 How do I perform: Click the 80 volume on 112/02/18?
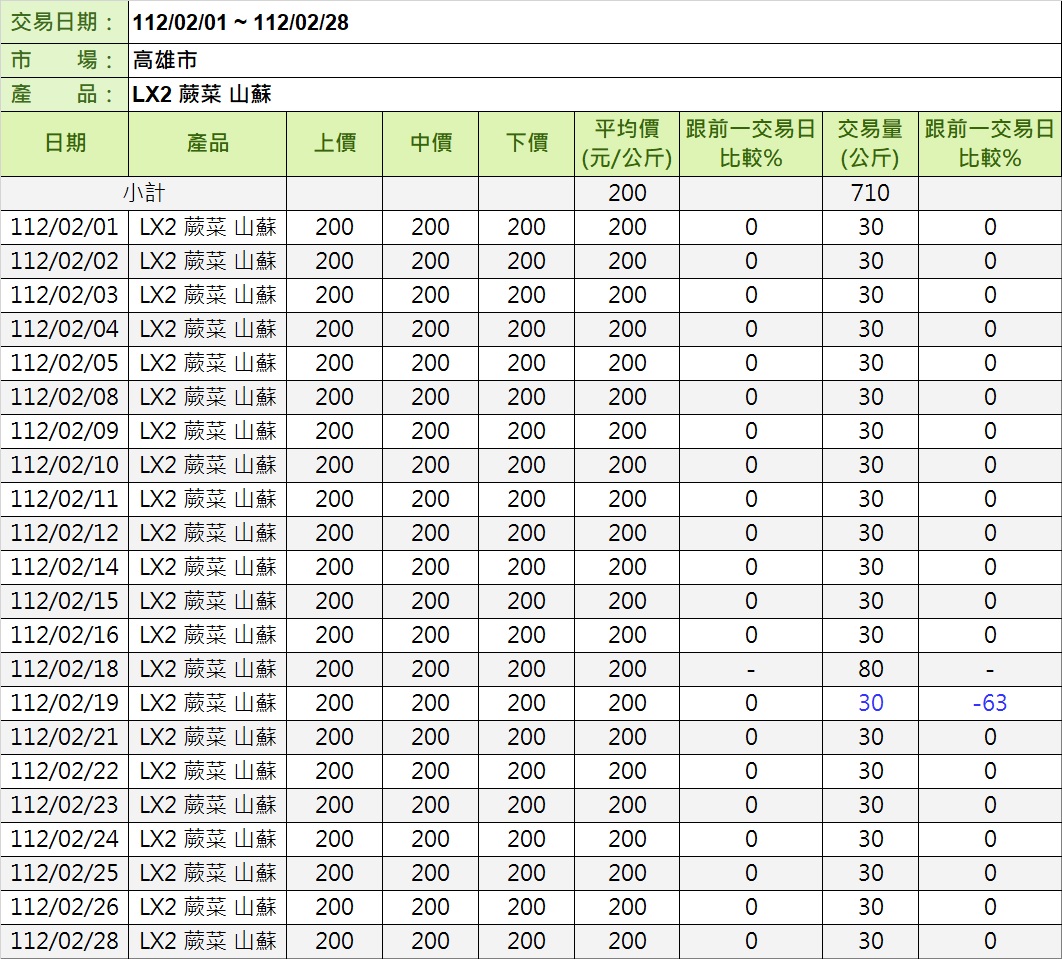point(870,669)
